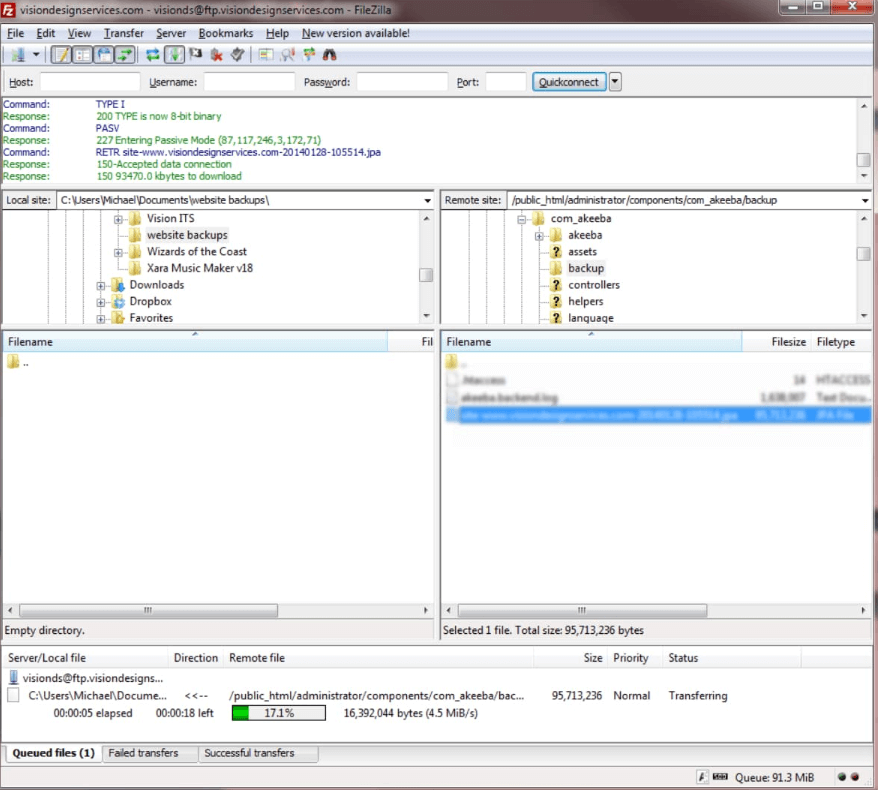Open the Site Manager dropdown arrow
The width and height of the screenshot is (878, 790).
(36, 55)
